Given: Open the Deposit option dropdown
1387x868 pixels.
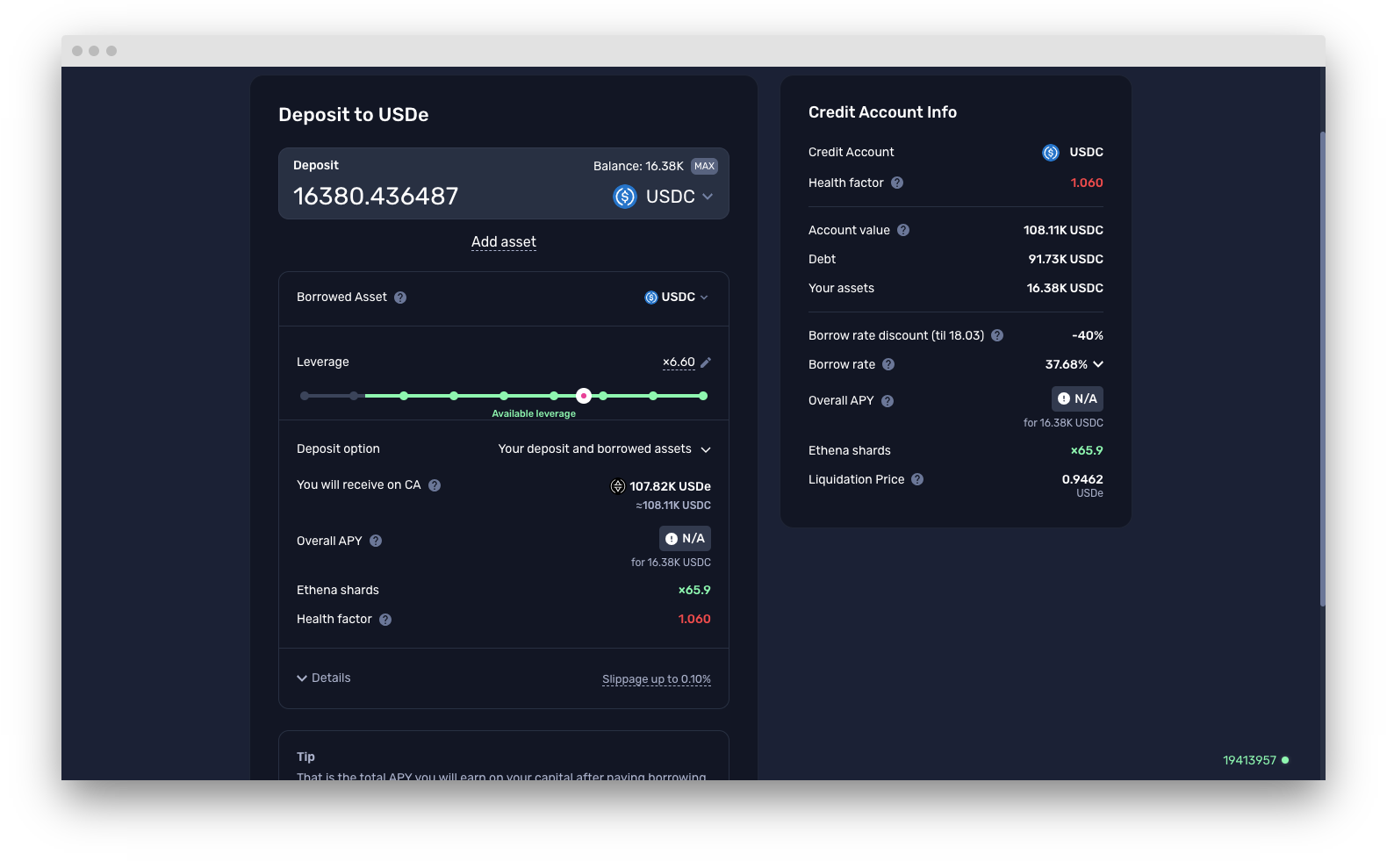Looking at the screenshot, I should point(604,449).
